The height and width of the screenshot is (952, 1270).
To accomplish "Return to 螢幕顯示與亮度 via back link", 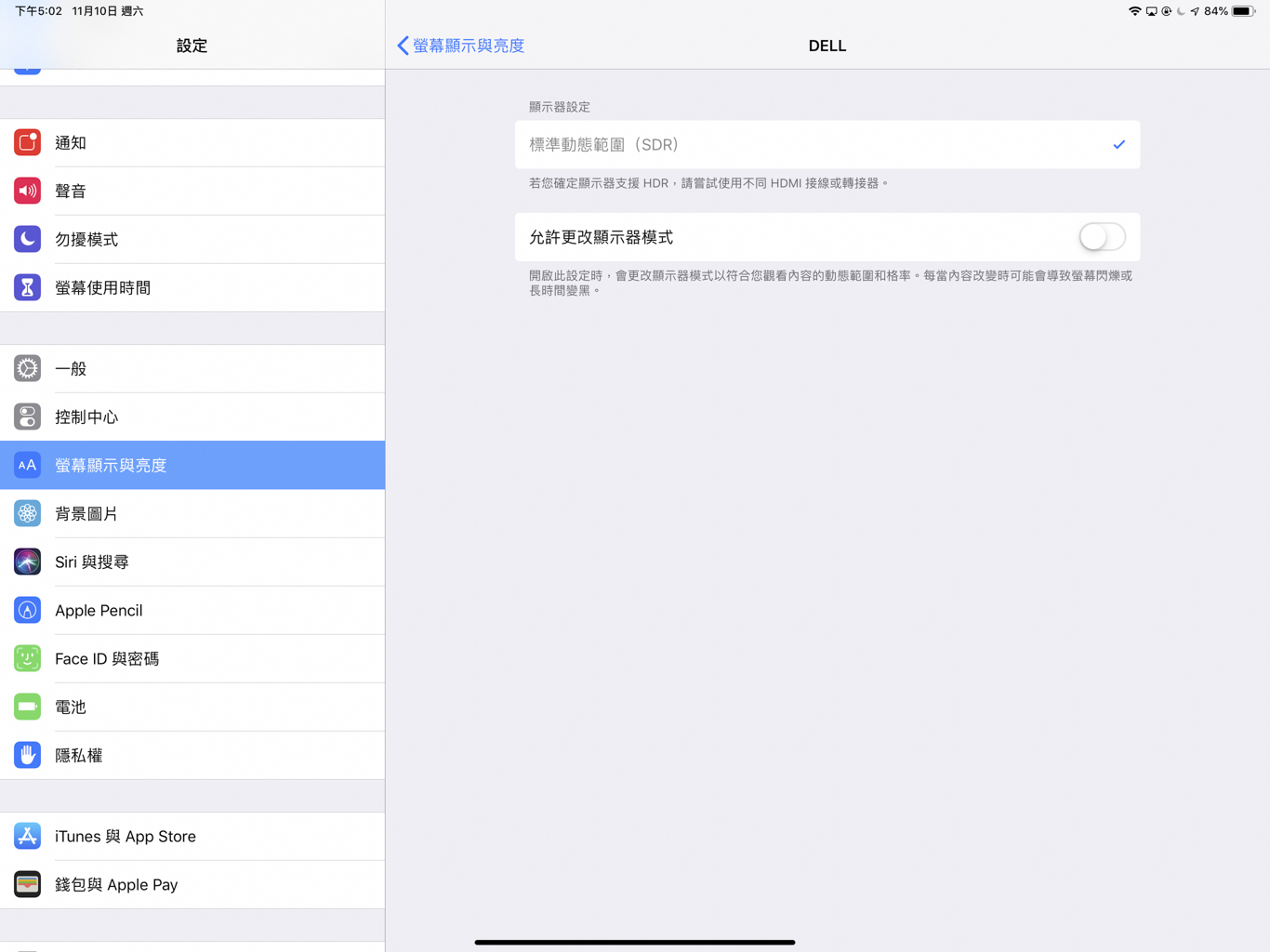I will click(x=469, y=46).
